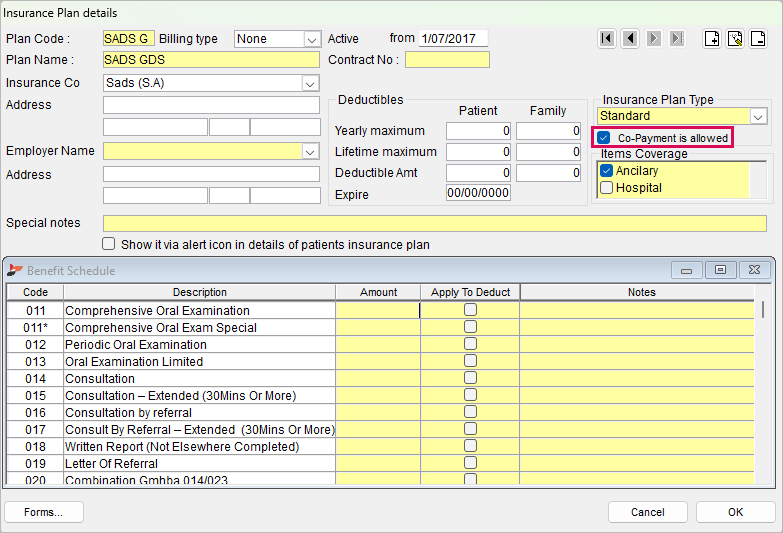Tick Apply To Deduct for code 017
The width and height of the screenshot is (783, 533).
(x=470, y=429)
